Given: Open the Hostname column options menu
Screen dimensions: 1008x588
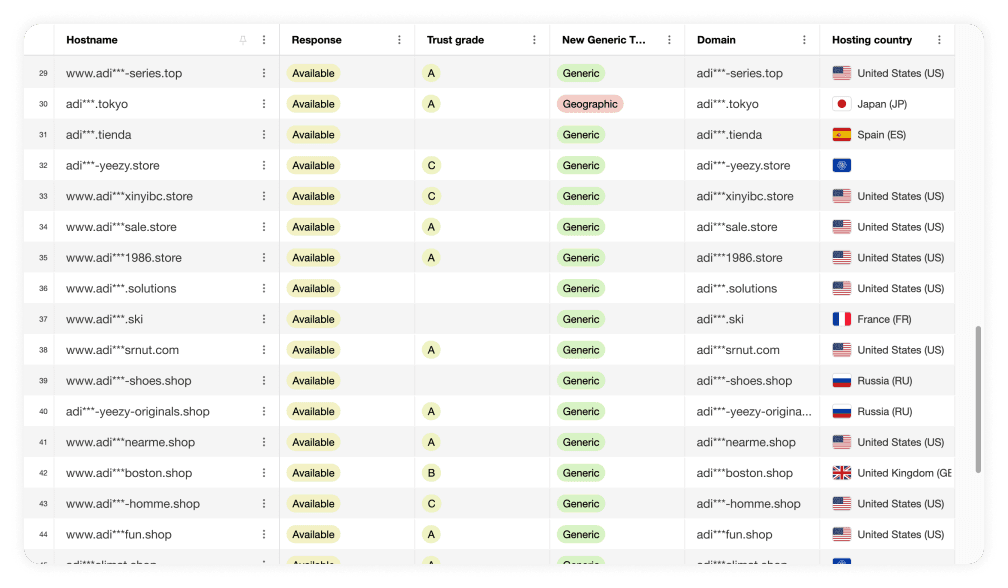Looking at the screenshot, I should [x=264, y=40].
